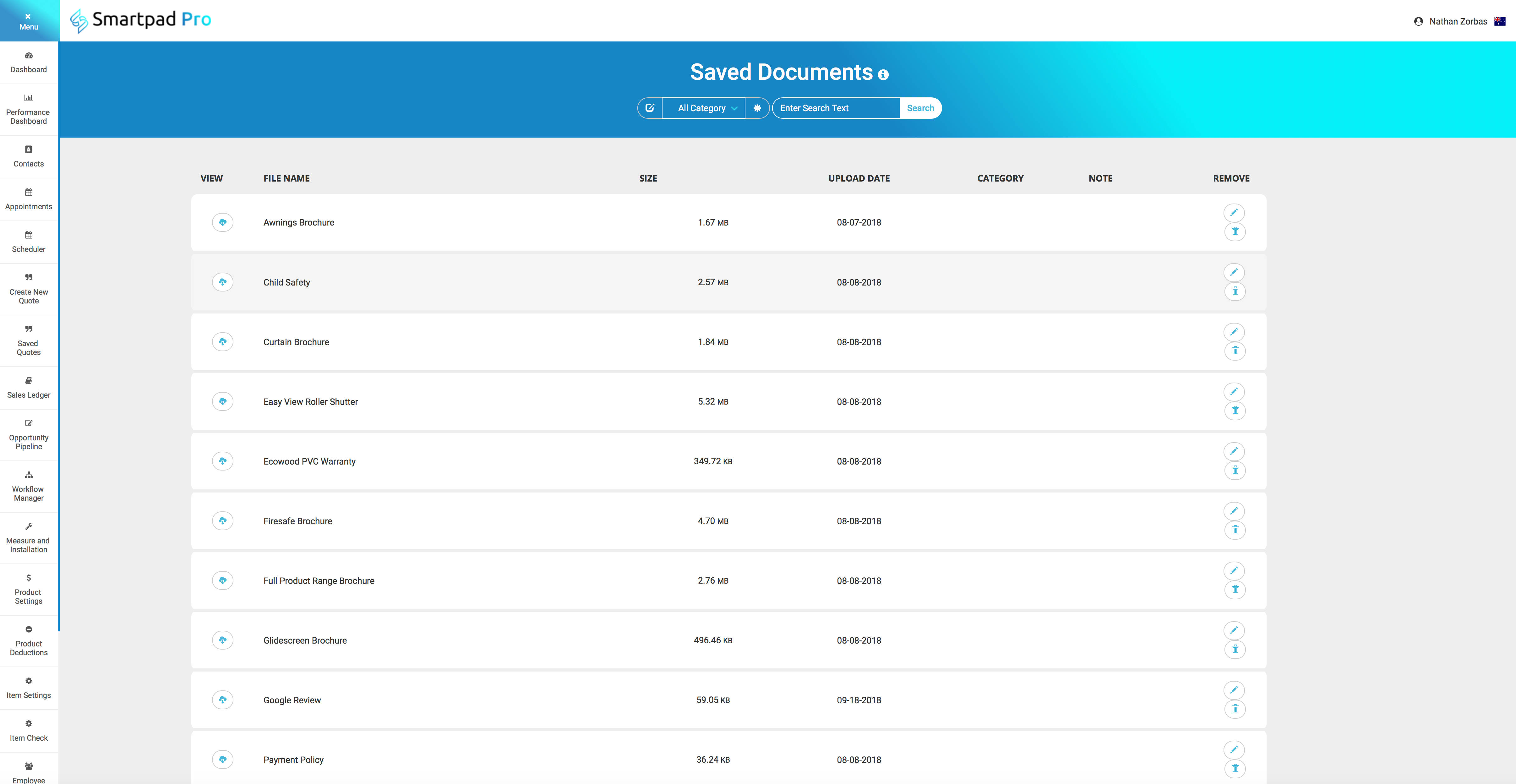This screenshot has height=784, width=1516.
Task: Delete the Easy View Roller Shutter document
Action: click(1235, 410)
